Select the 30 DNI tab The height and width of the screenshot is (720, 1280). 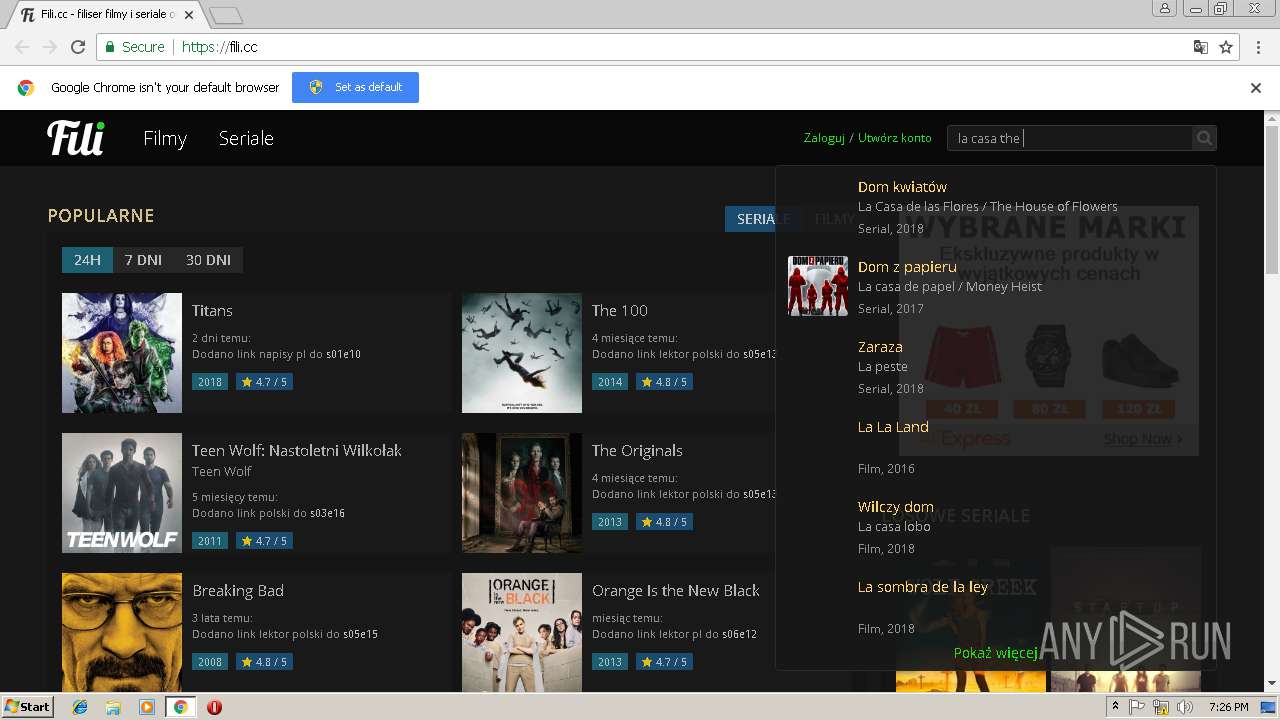pos(208,260)
